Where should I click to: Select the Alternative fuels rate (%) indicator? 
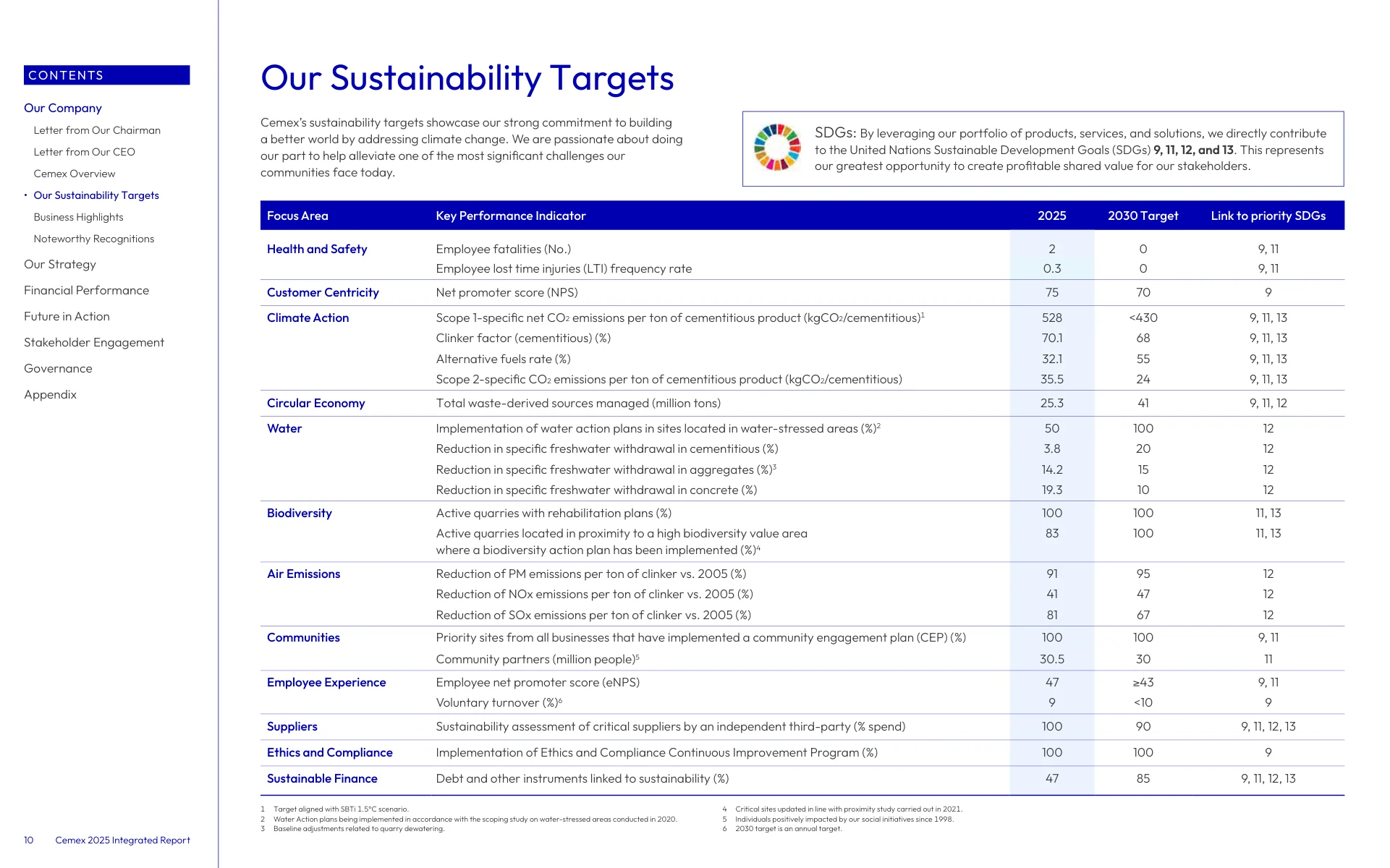click(x=504, y=359)
